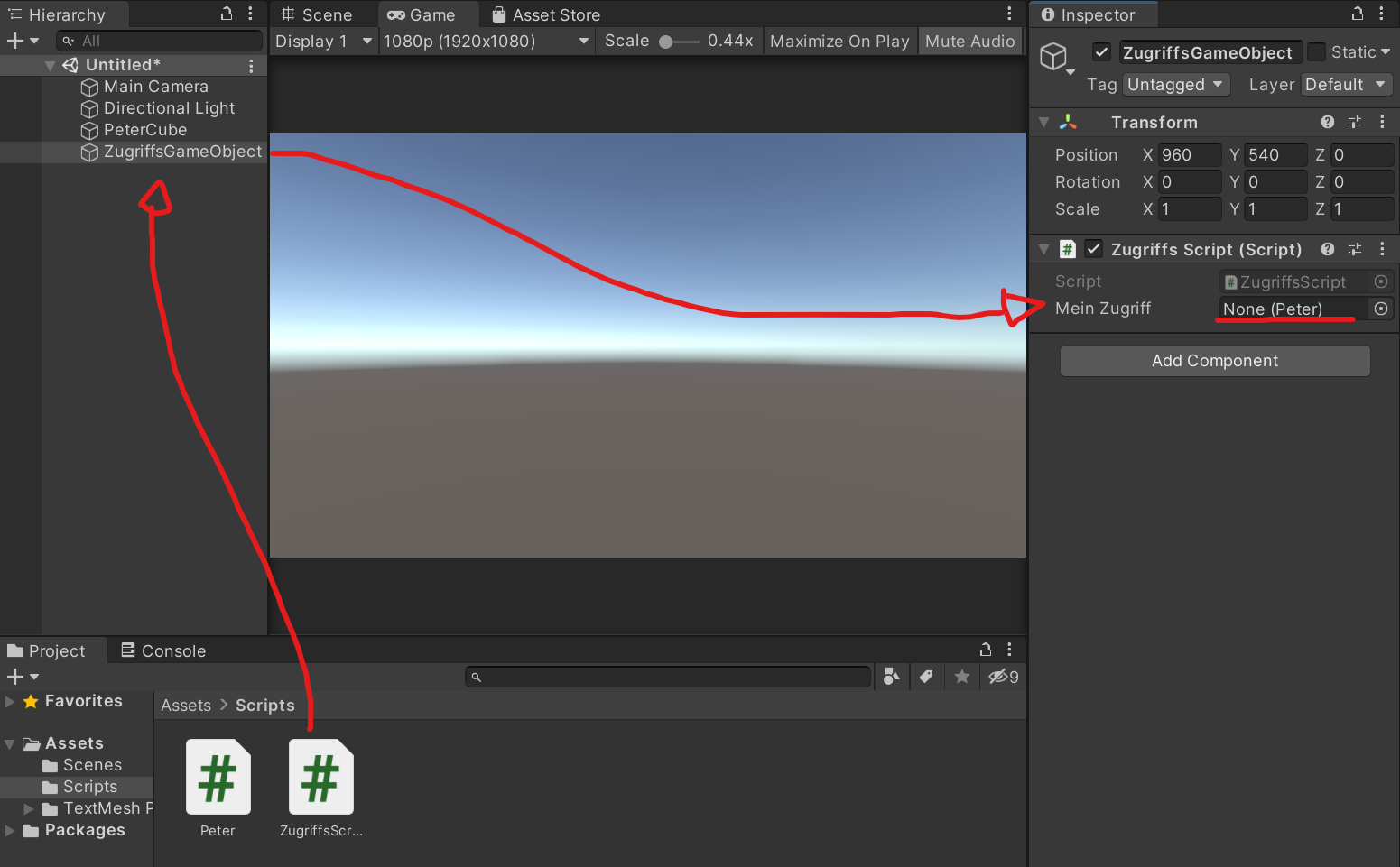This screenshot has width=1400, height=867.
Task: Disable the ZugriffsGameObject active checkbox
Action: click(x=1101, y=52)
